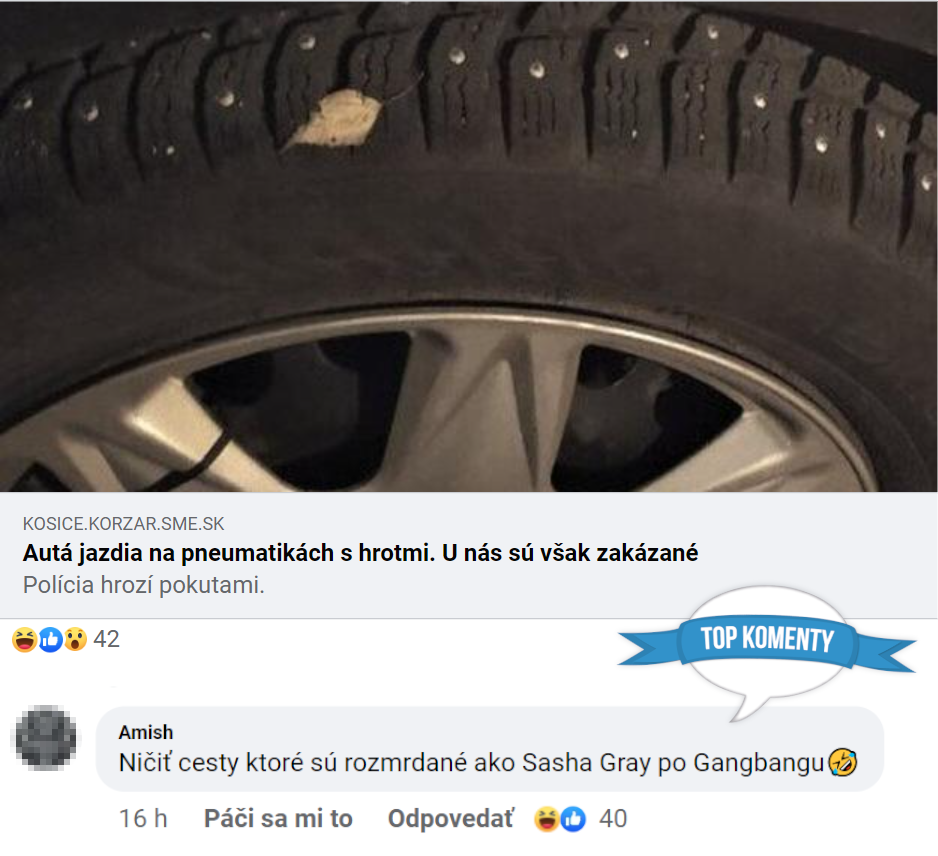The width and height of the screenshot is (938, 856).
Task: Click the Amish commenter's blurred avatar
Action: pyautogui.click(x=45, y=737)
